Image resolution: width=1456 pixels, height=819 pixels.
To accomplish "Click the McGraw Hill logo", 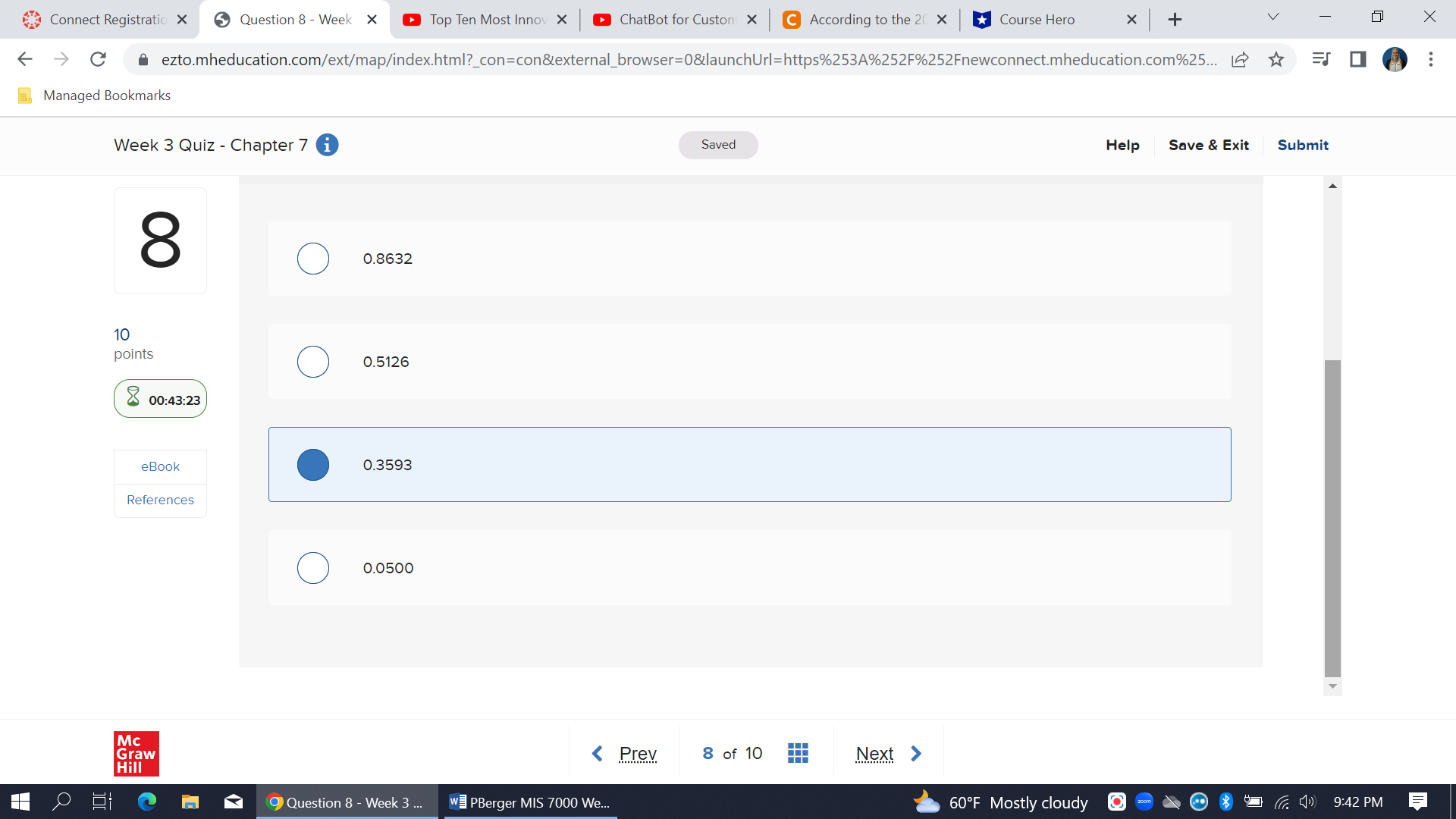I will [x=136, y=753].
